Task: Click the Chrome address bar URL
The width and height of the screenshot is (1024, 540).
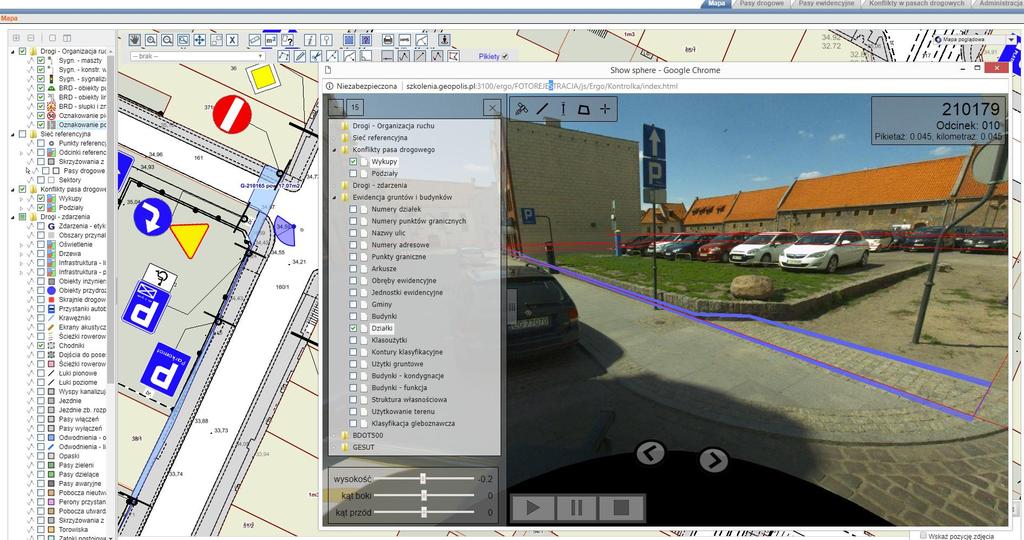Action: pyautogui.click(x=542, y=86)
